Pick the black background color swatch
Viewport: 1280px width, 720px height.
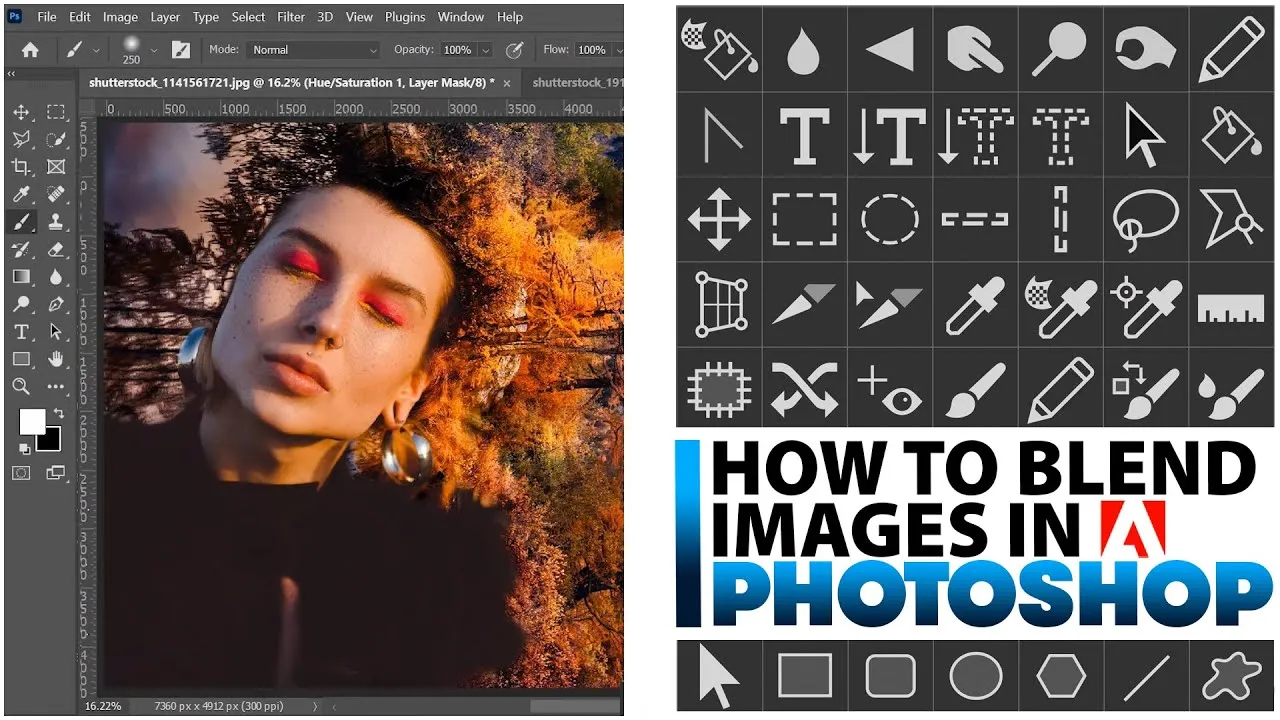(x=50, y=440)
